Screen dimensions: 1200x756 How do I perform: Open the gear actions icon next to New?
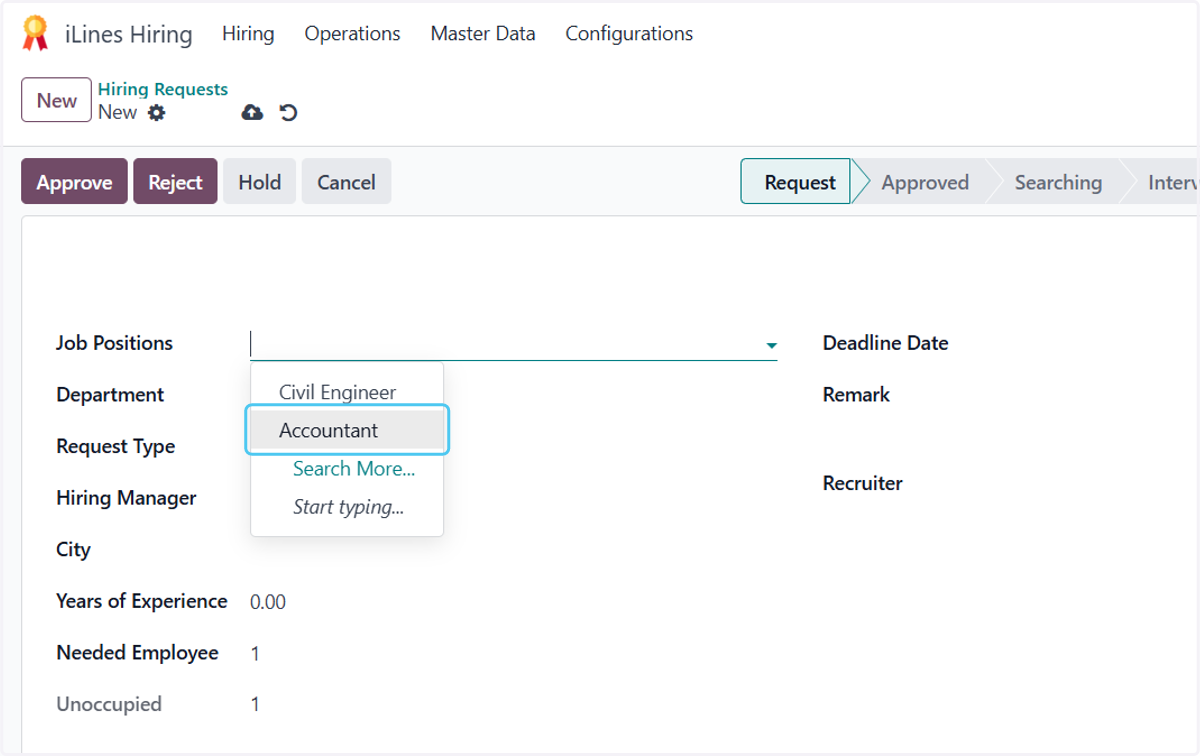[x=156, y=113]
